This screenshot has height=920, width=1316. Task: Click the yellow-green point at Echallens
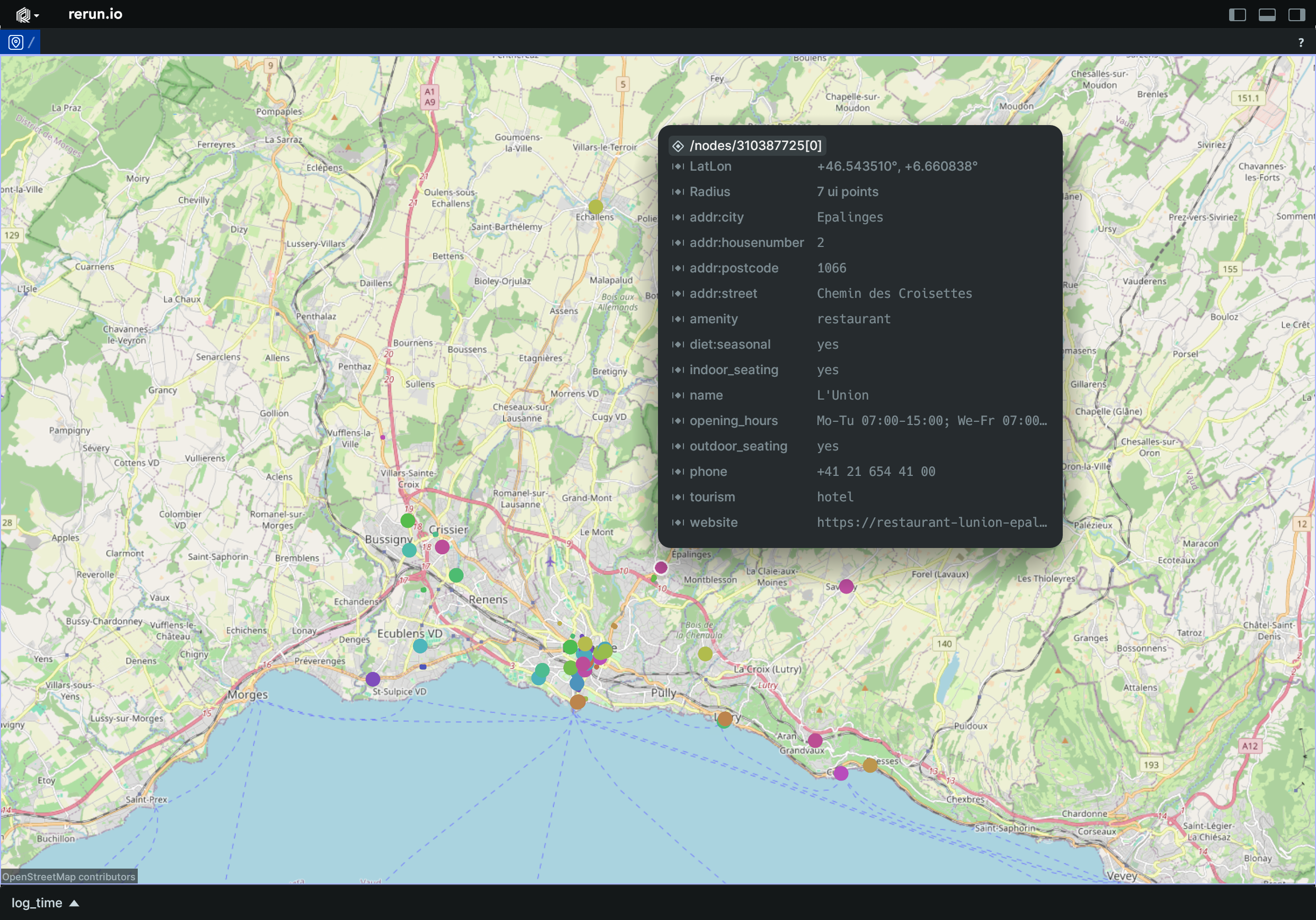pos(595,206)
